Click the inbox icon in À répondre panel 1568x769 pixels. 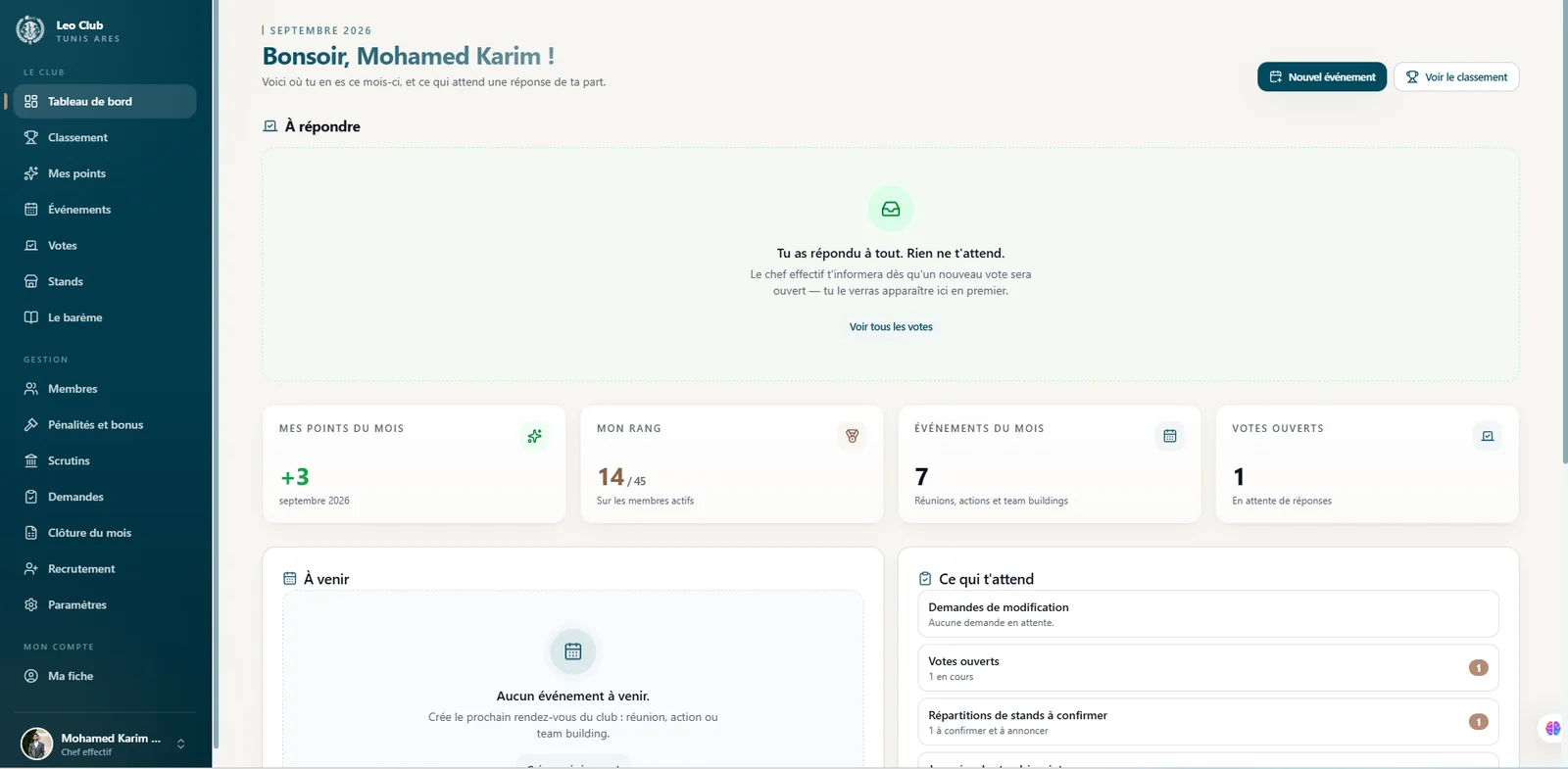point(891,209)
